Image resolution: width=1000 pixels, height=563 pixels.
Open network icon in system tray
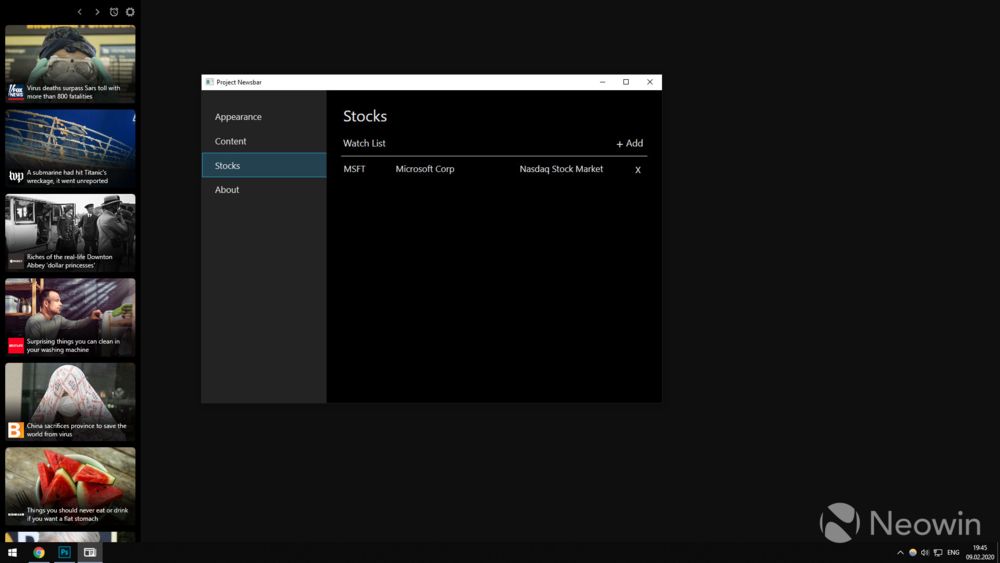click(x=938, y=553)
